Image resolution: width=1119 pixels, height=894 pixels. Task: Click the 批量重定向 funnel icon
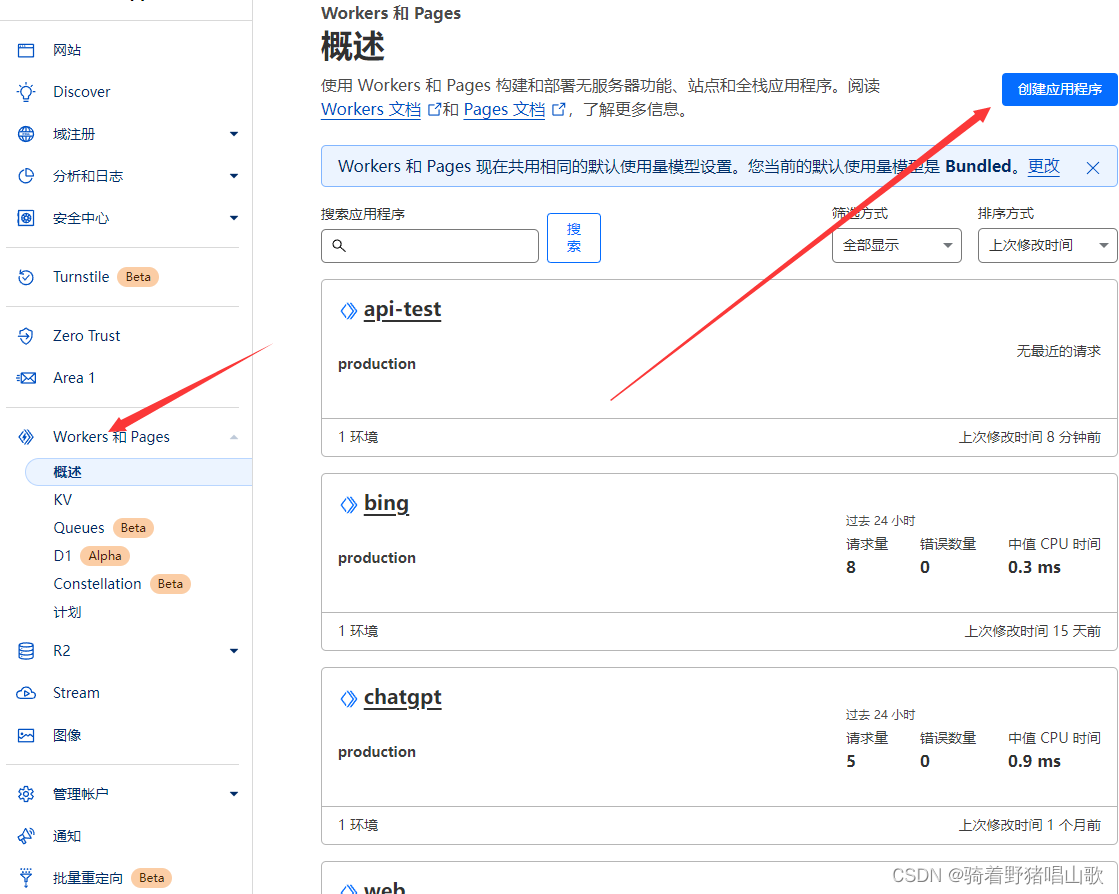pos(26,878)
